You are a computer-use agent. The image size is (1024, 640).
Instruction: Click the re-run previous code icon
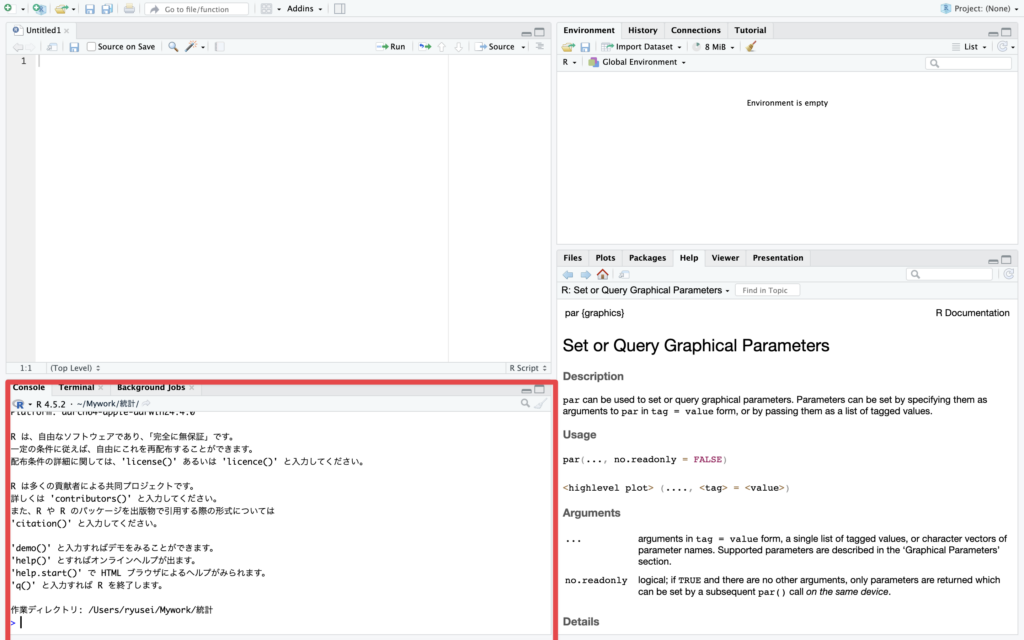(424, 47)
